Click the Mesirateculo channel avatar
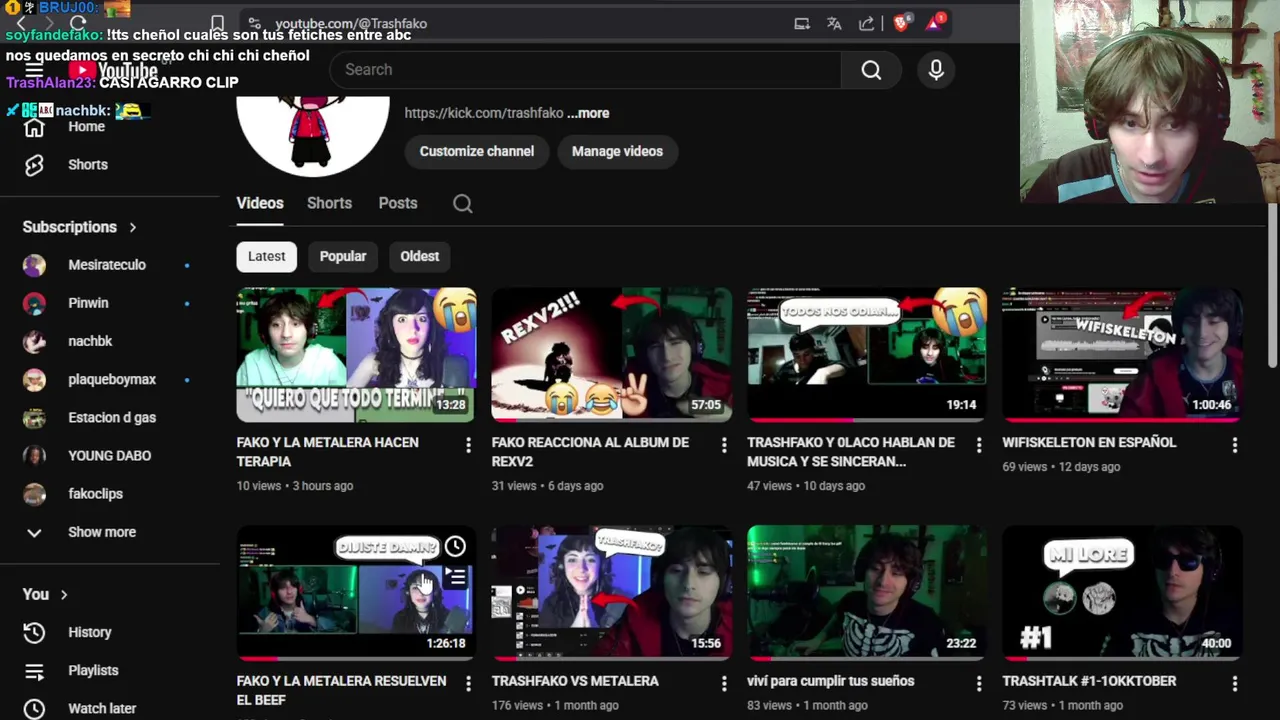1280x720 pixels. pyautogui.click(x=34, y=265)
